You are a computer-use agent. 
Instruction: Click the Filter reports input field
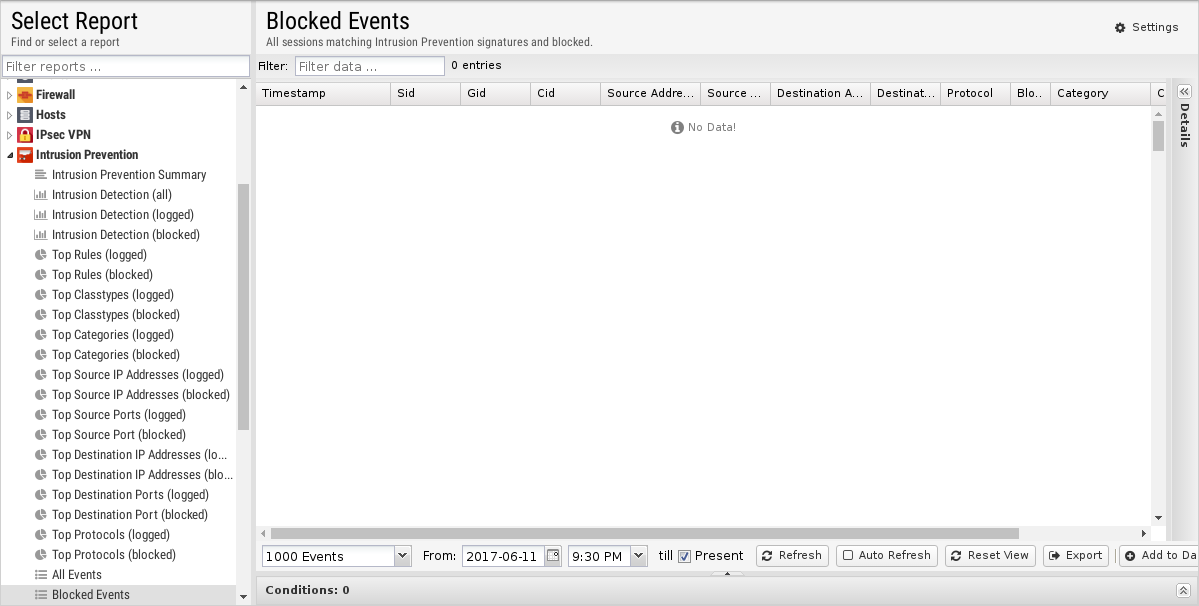coord(126,67)
